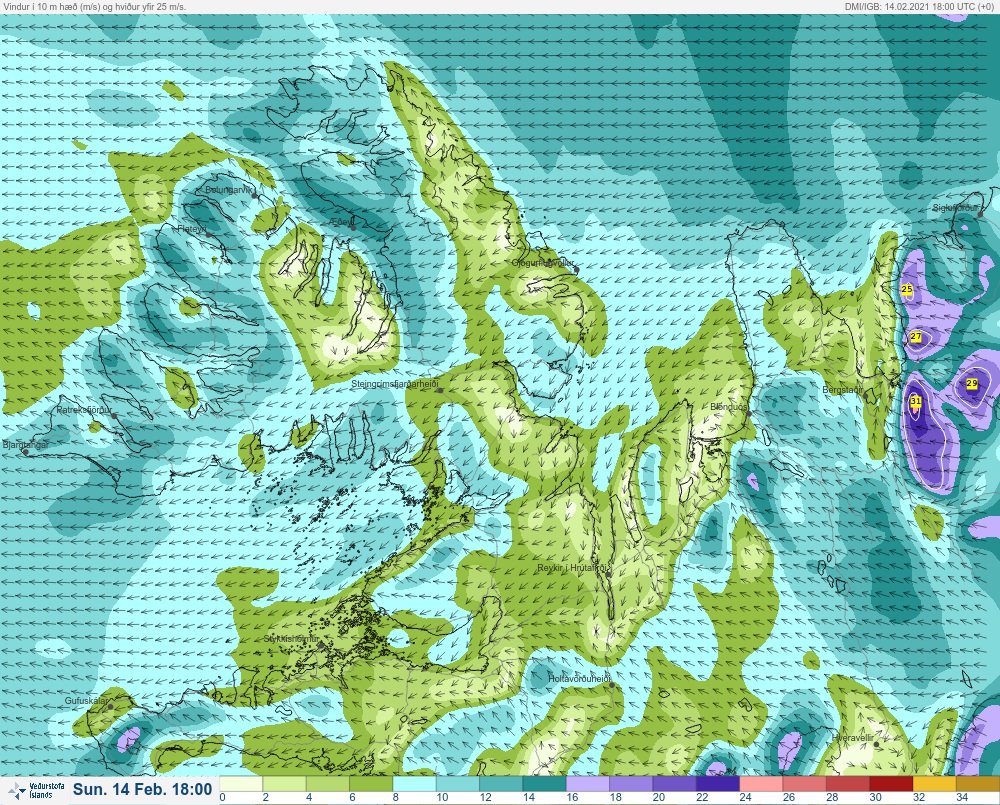1000x805 pixels.
Task: Click legend scale number 16
Action: pyautogui.click(x=572, y=797)
